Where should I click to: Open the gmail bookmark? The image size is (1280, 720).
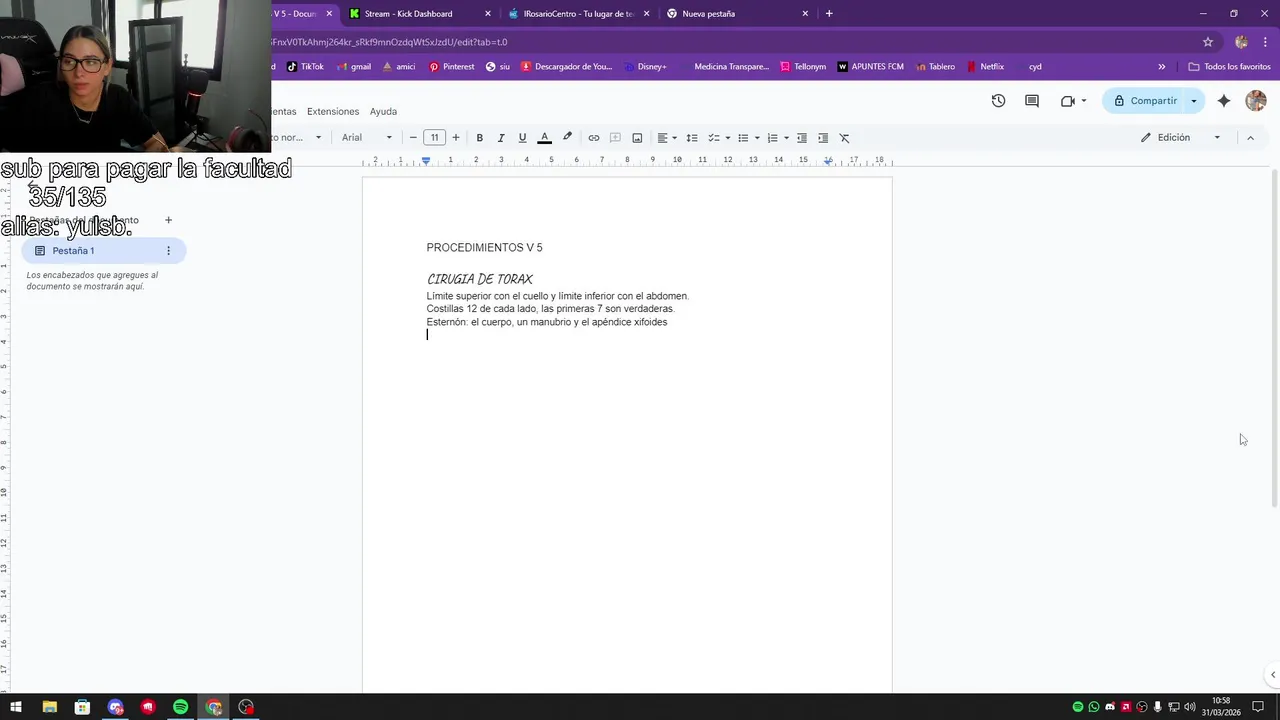(x=353, y=67)
